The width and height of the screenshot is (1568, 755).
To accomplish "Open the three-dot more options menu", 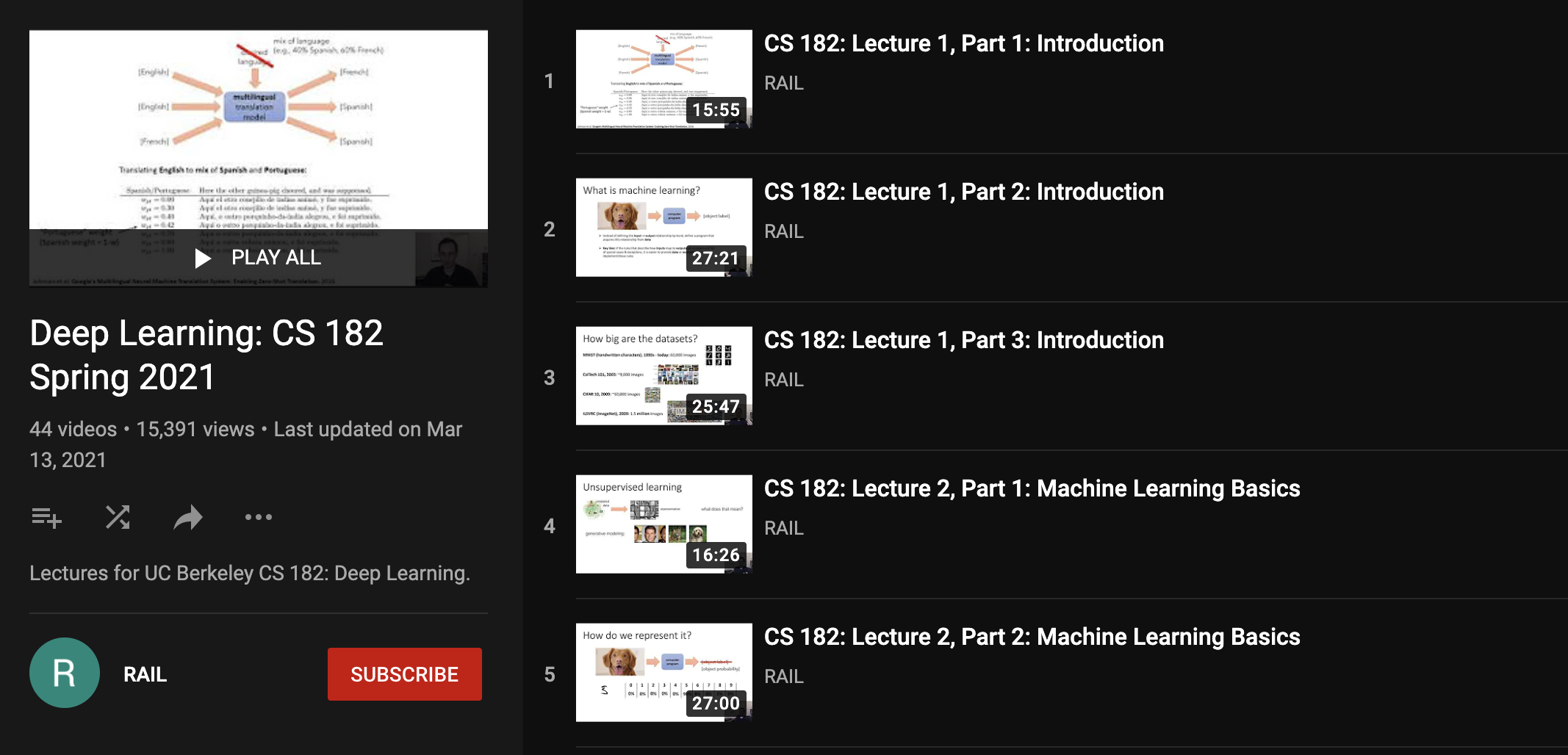I will click(x=258, y=518).
